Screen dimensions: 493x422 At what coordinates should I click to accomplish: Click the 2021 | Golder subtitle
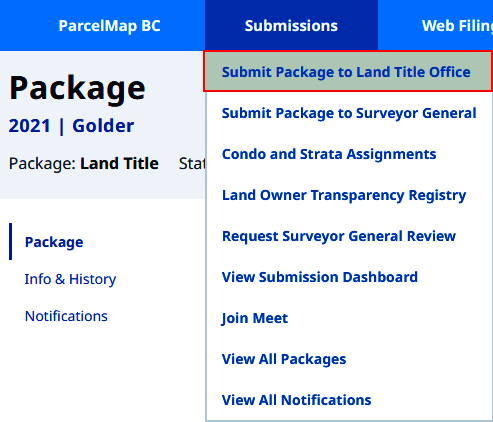[x=71, y=126]
